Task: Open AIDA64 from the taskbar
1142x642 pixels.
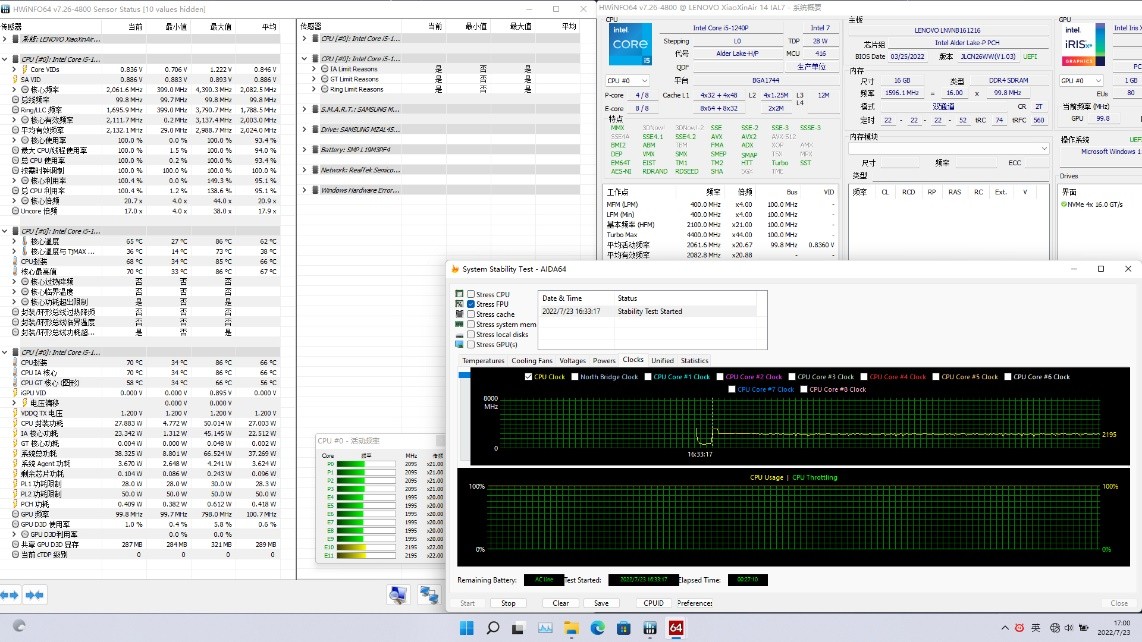Action: (676, 628)
